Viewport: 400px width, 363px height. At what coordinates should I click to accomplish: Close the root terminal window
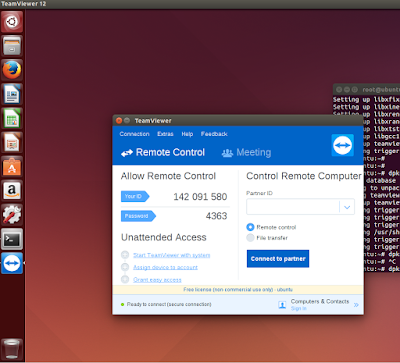[x=339, y=89]
